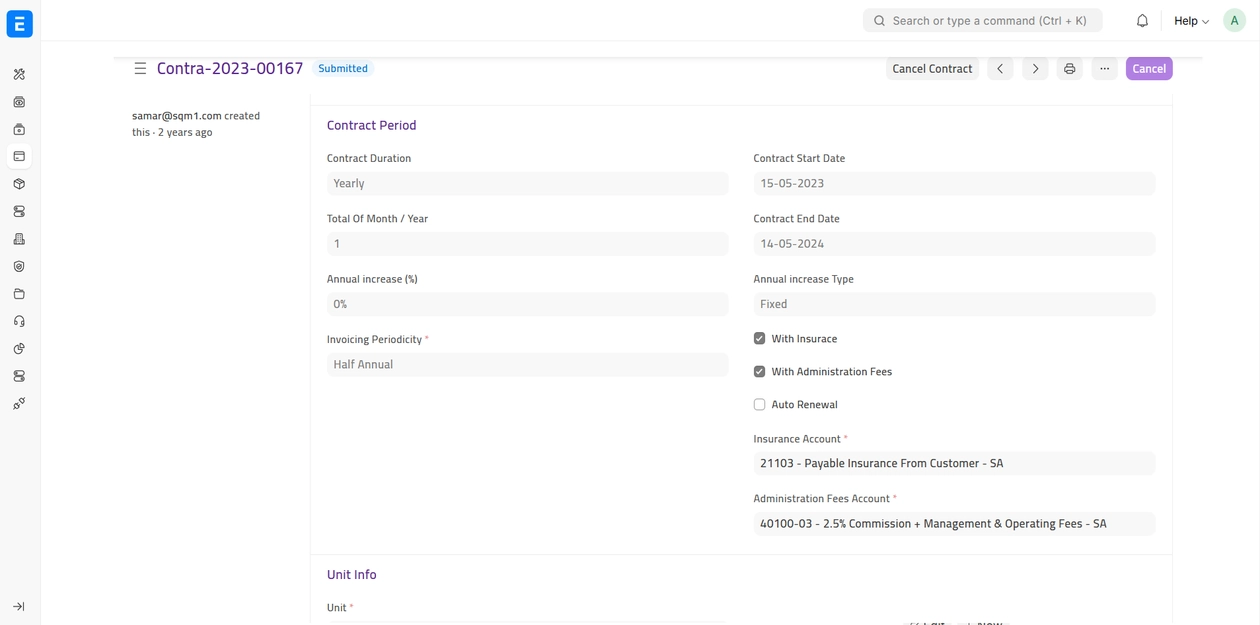Uncheck With Administration Fees checkbox
The width and height of the screenshot is (1260, 625).
click(759, 372)
